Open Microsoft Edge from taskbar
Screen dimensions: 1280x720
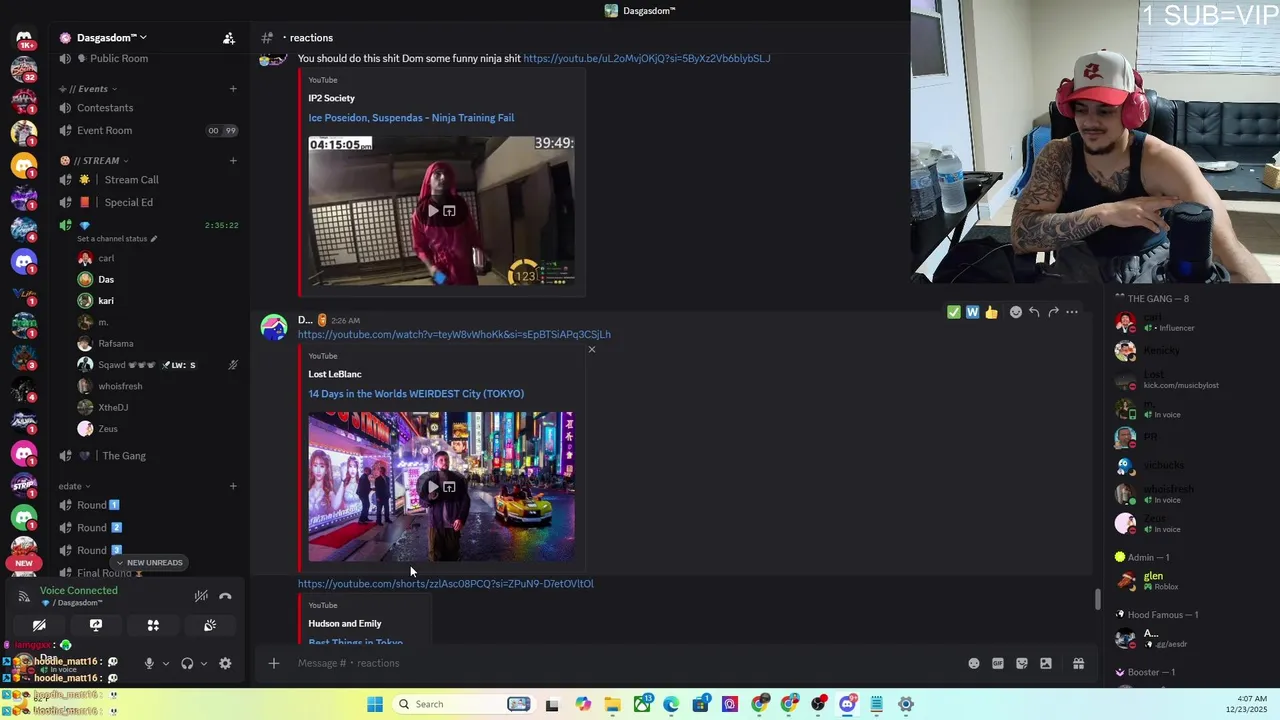point(671,704)
